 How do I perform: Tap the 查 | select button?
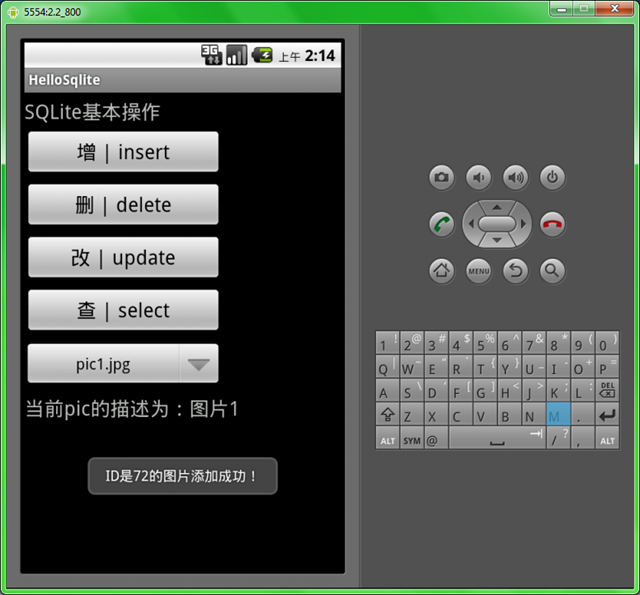point(123,311)
